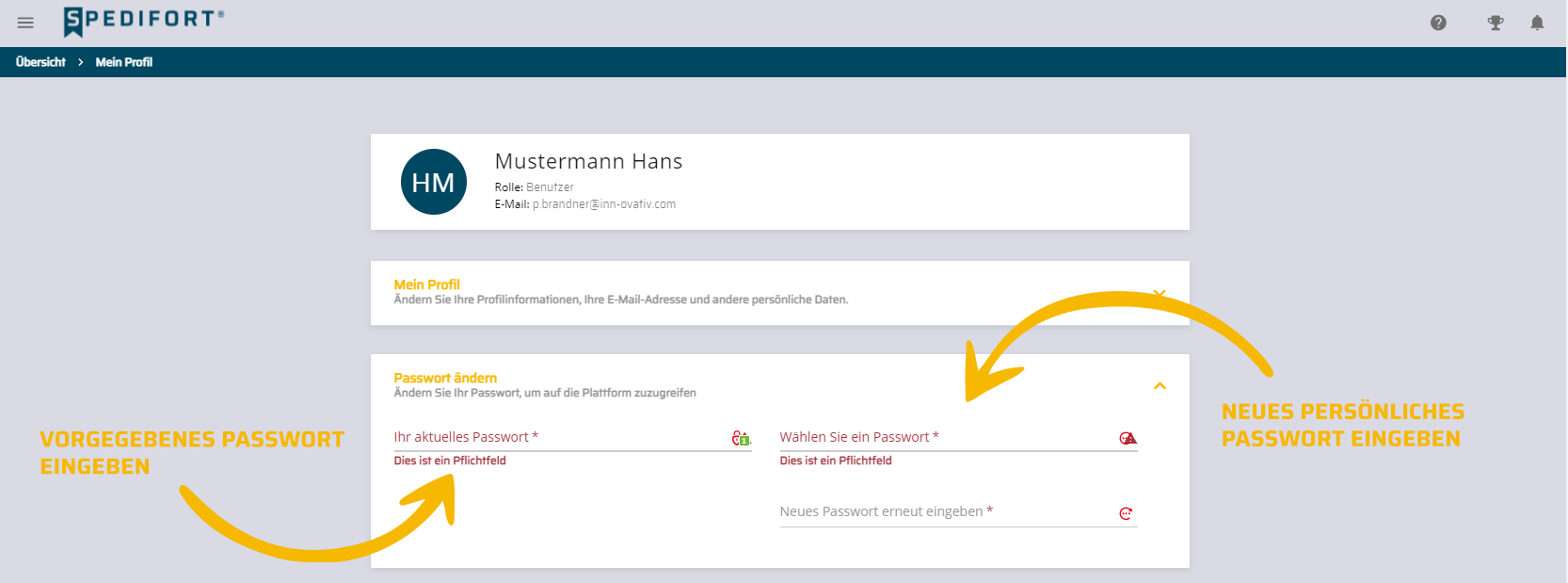
Task: Go to Übersicht in the breadcrumb
Action: [x=40, y=62]
